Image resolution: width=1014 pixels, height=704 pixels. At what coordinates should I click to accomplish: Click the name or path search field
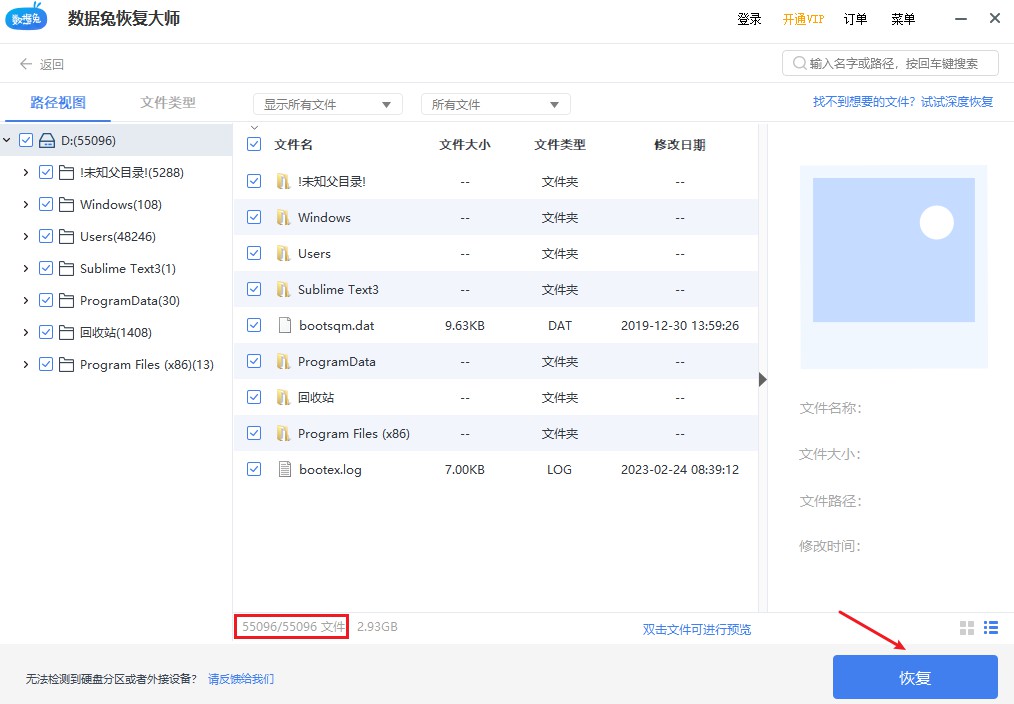point(888,62)
